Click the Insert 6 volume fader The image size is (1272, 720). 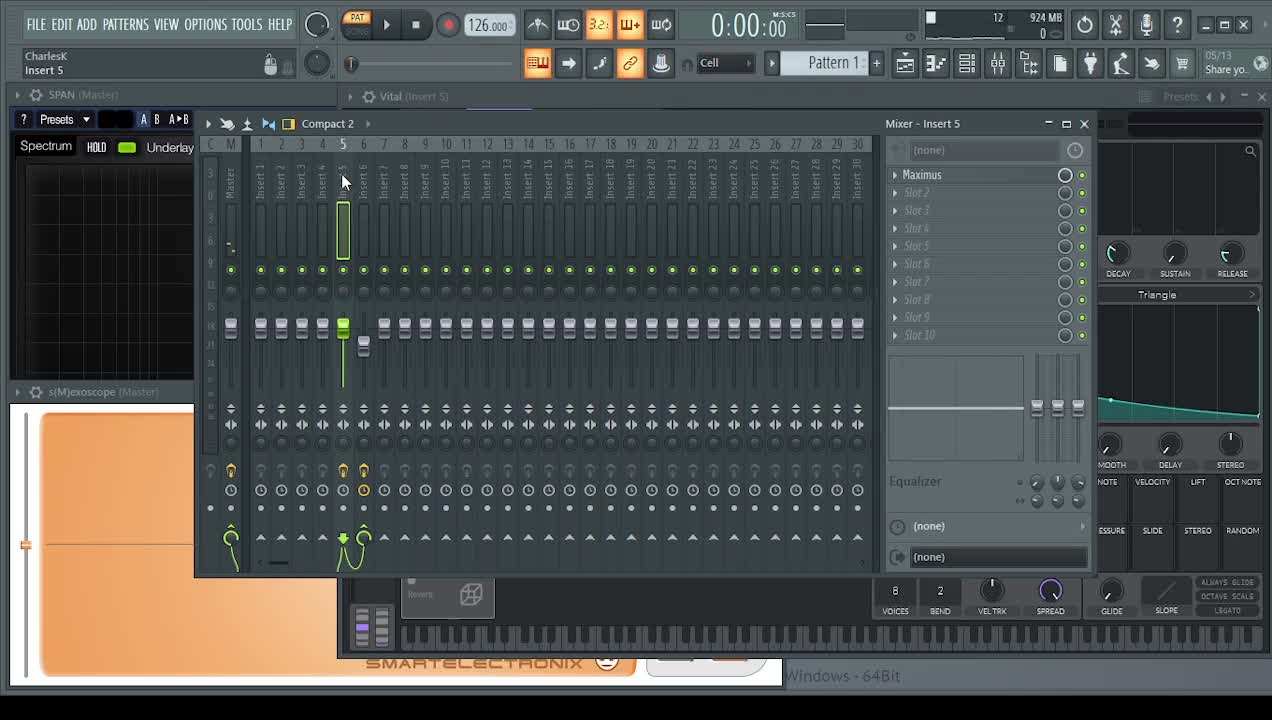pos(364,345)
